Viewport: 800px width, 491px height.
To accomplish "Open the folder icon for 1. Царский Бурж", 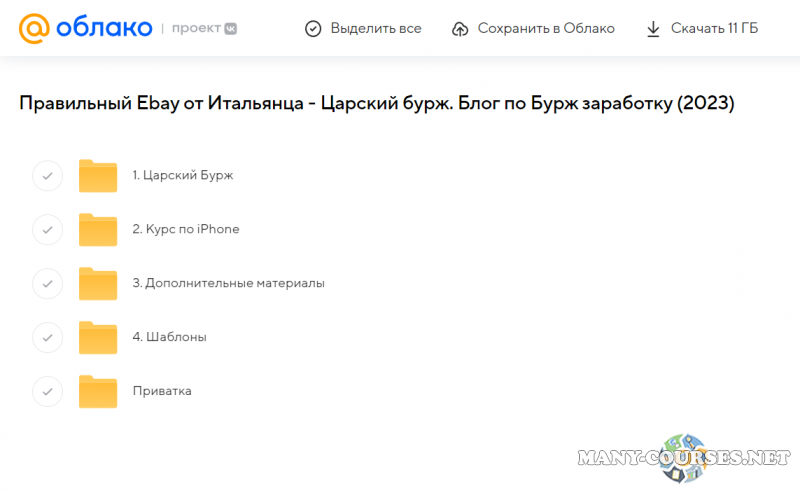I will pos(98,176).
